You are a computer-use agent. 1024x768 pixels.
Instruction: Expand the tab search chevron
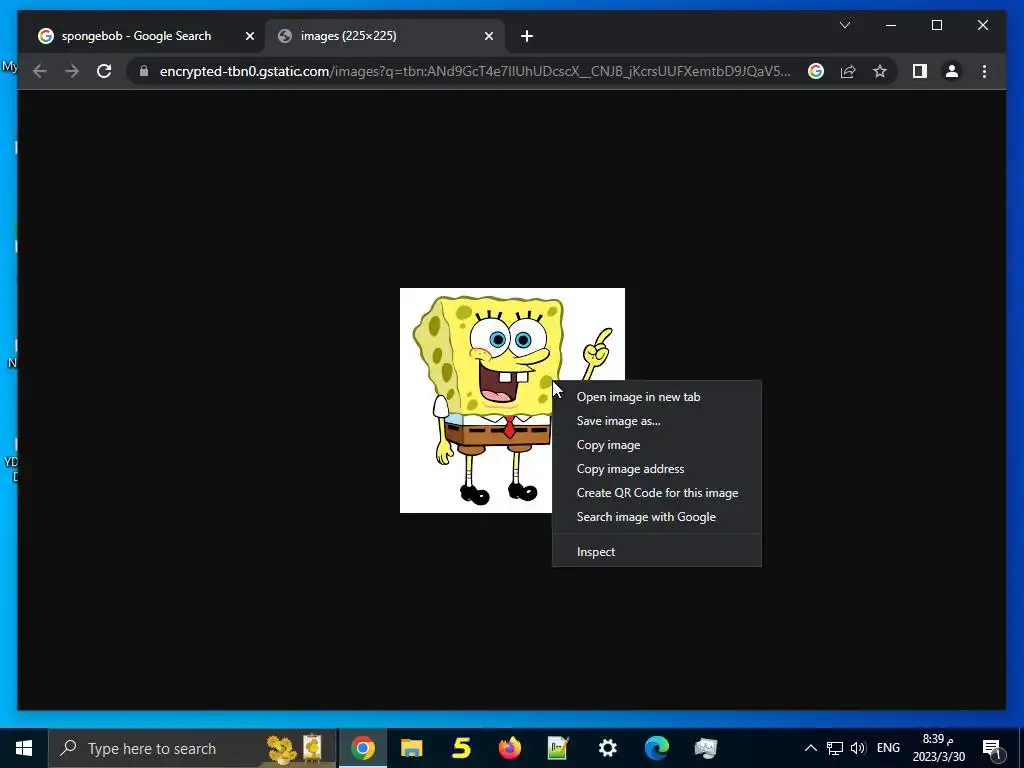[x=844, y=25]
